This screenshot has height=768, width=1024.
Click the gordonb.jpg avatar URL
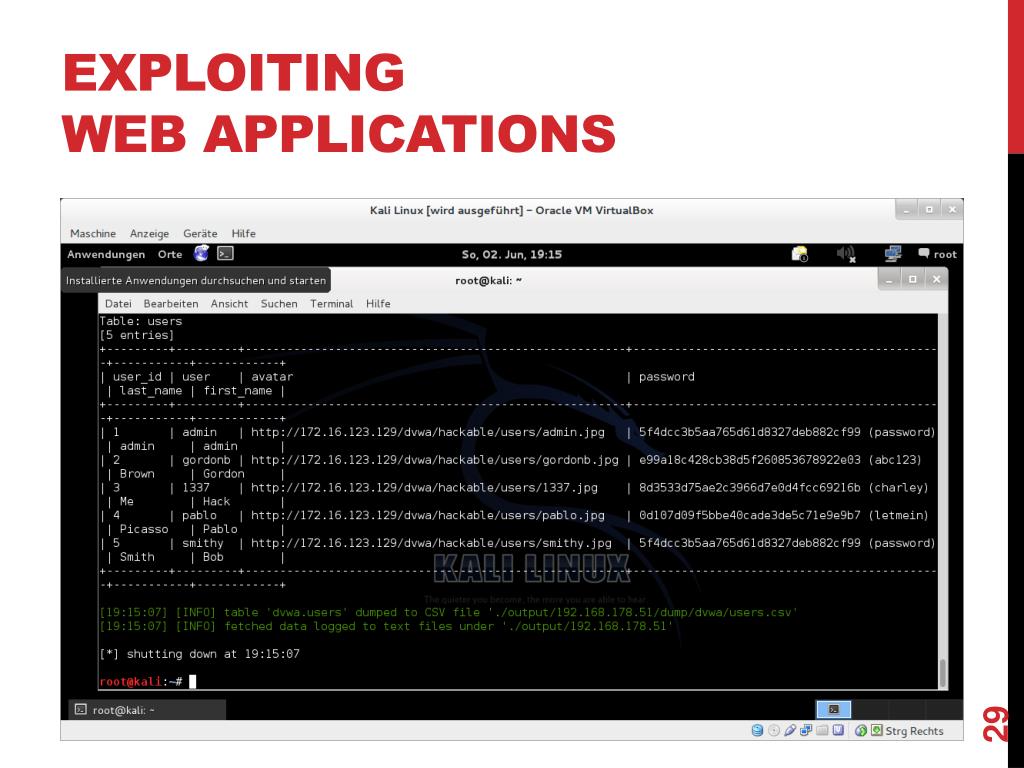[x=434, y=460]
